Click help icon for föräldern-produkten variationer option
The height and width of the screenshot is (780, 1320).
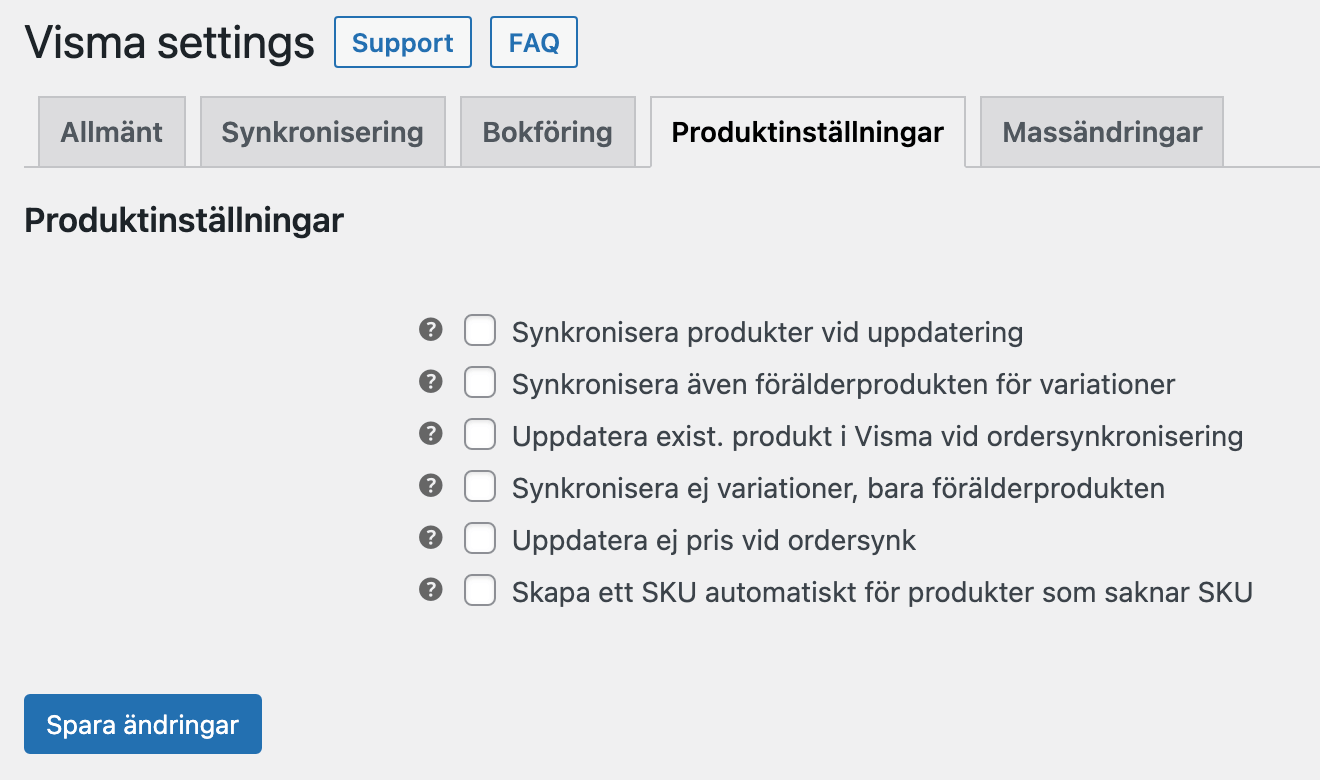[430, 381]
